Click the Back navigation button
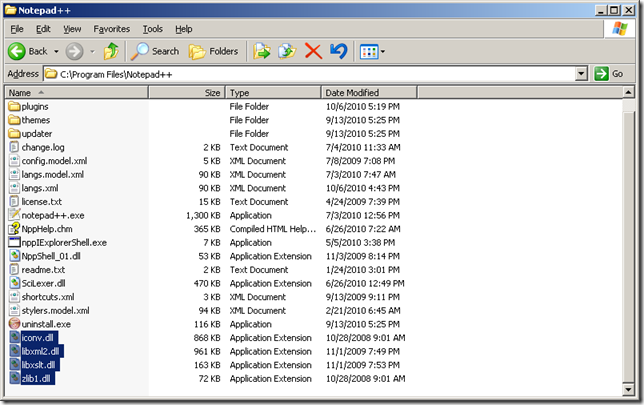This screenshot has width=644, height=405. [x=28, y=51]
